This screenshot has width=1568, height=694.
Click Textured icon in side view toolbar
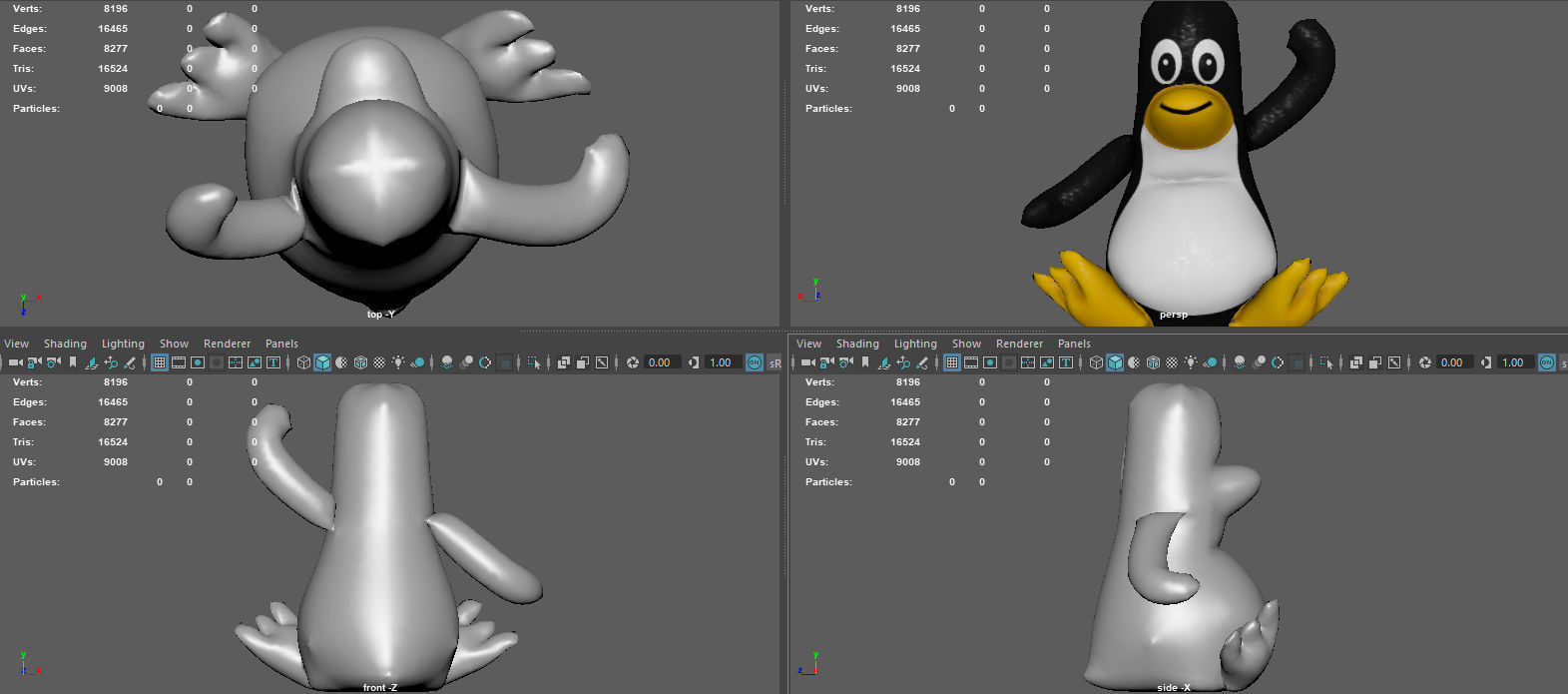[1172, 362]
